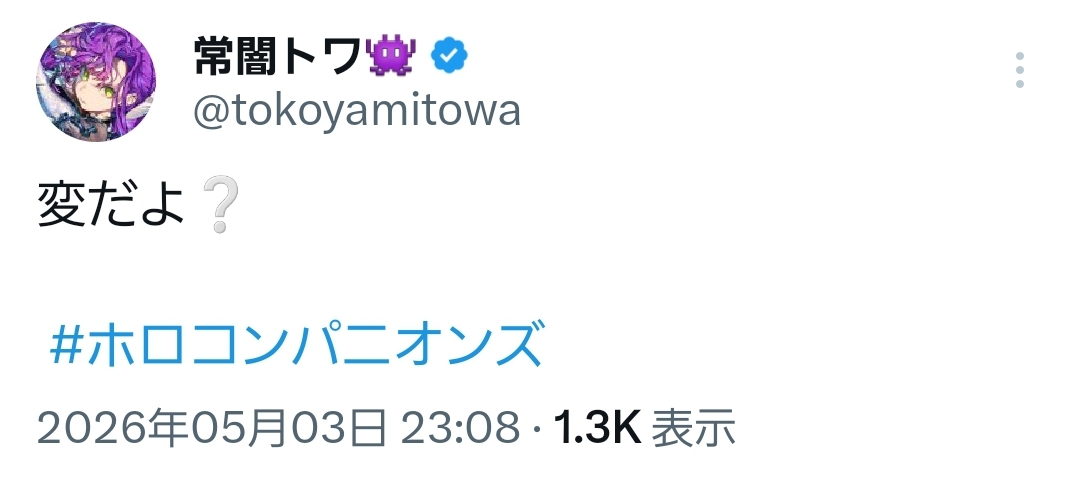Open the 常闇トワ display name profile link
The height and width of the screenshot is (480, 1080).
pos(278,56)
